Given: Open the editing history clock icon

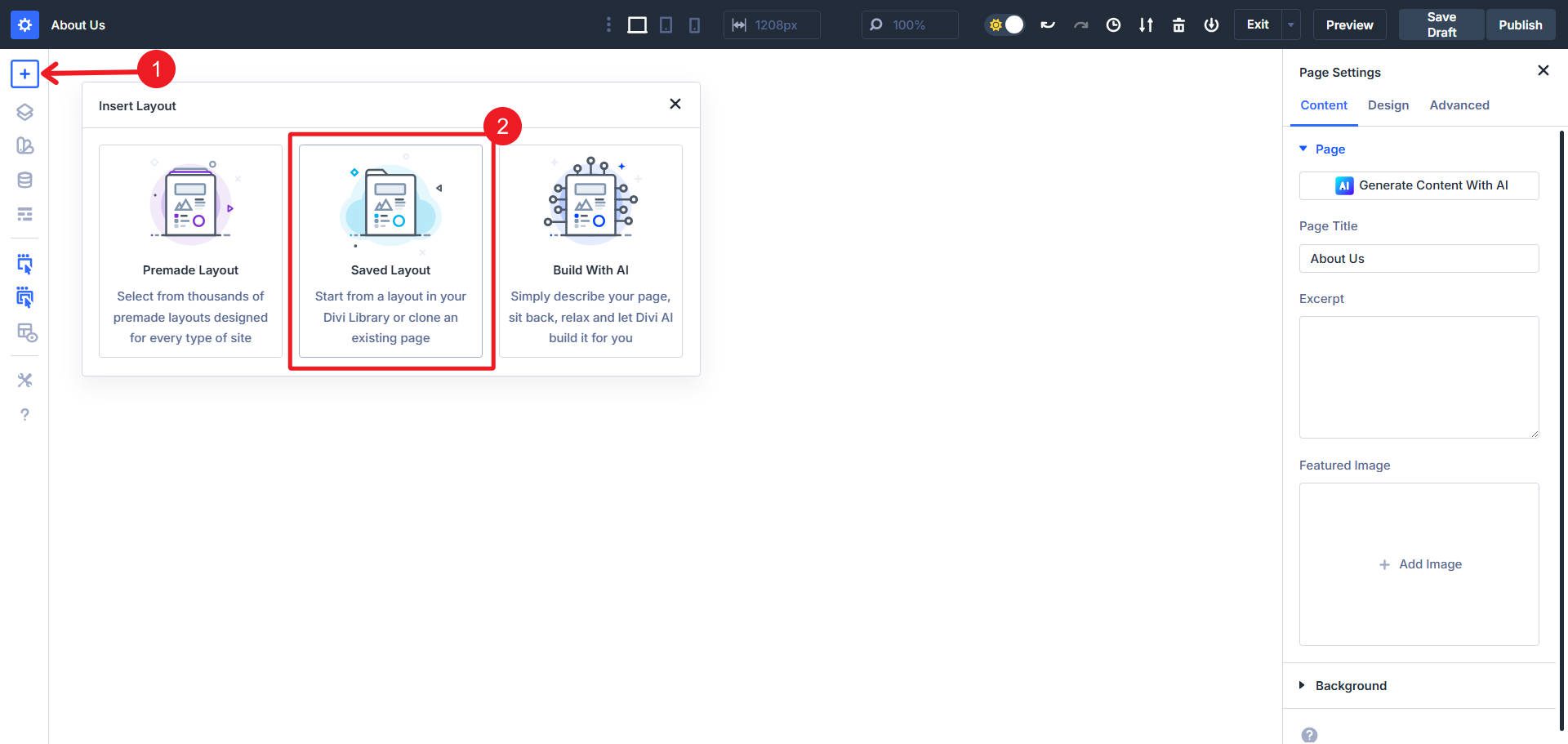Looking at the screenshot, I should (1113, 25).
